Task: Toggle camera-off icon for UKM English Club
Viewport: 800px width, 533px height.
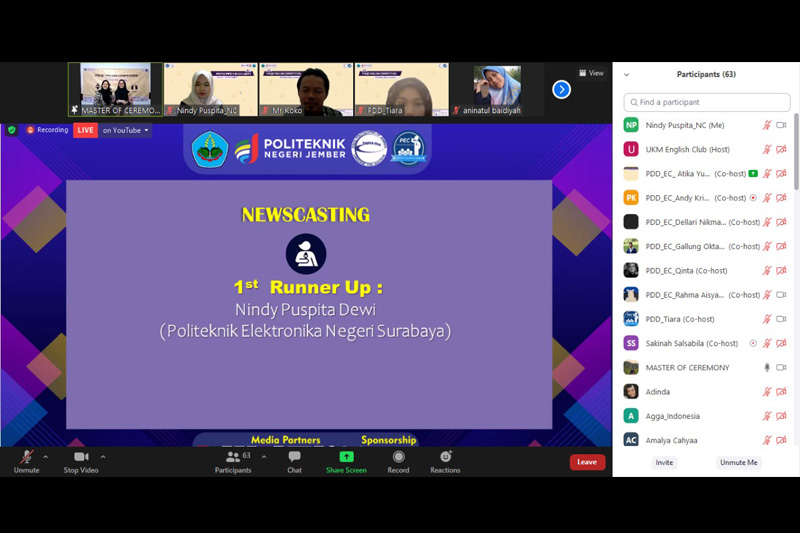Action: coord(781,149)
